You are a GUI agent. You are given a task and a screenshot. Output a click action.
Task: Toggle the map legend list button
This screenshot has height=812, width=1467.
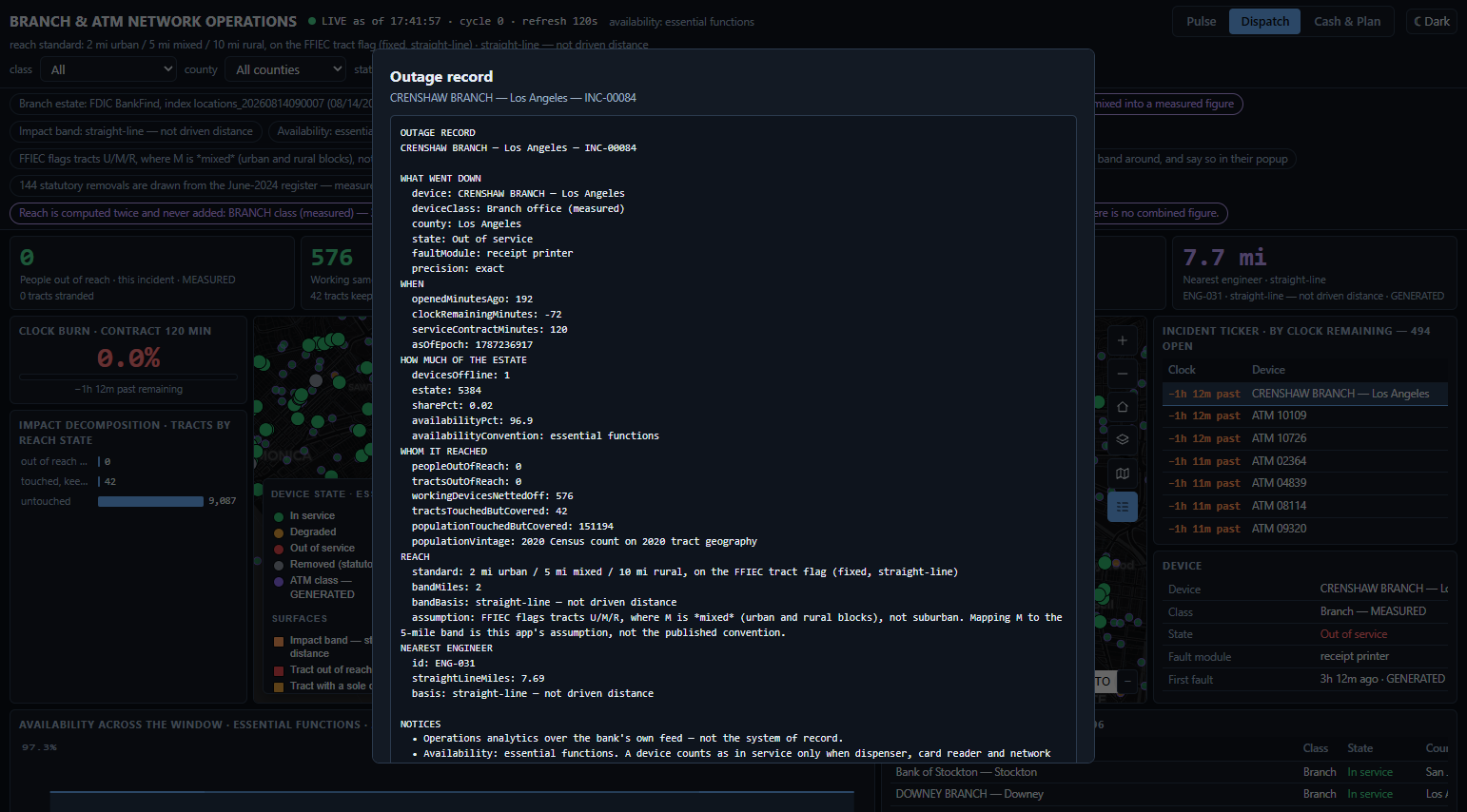(1123, 507)
